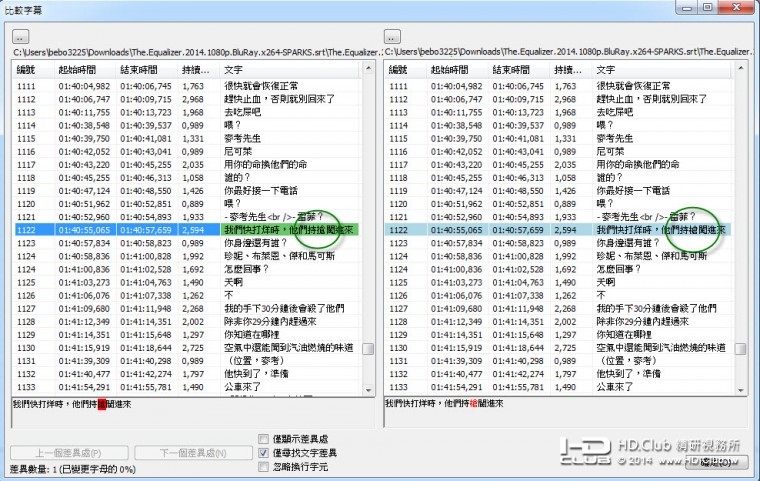The height and width of the screenshot is (481, 760).
Task: Click the 差異數量 status text
Action: point(73,469)
